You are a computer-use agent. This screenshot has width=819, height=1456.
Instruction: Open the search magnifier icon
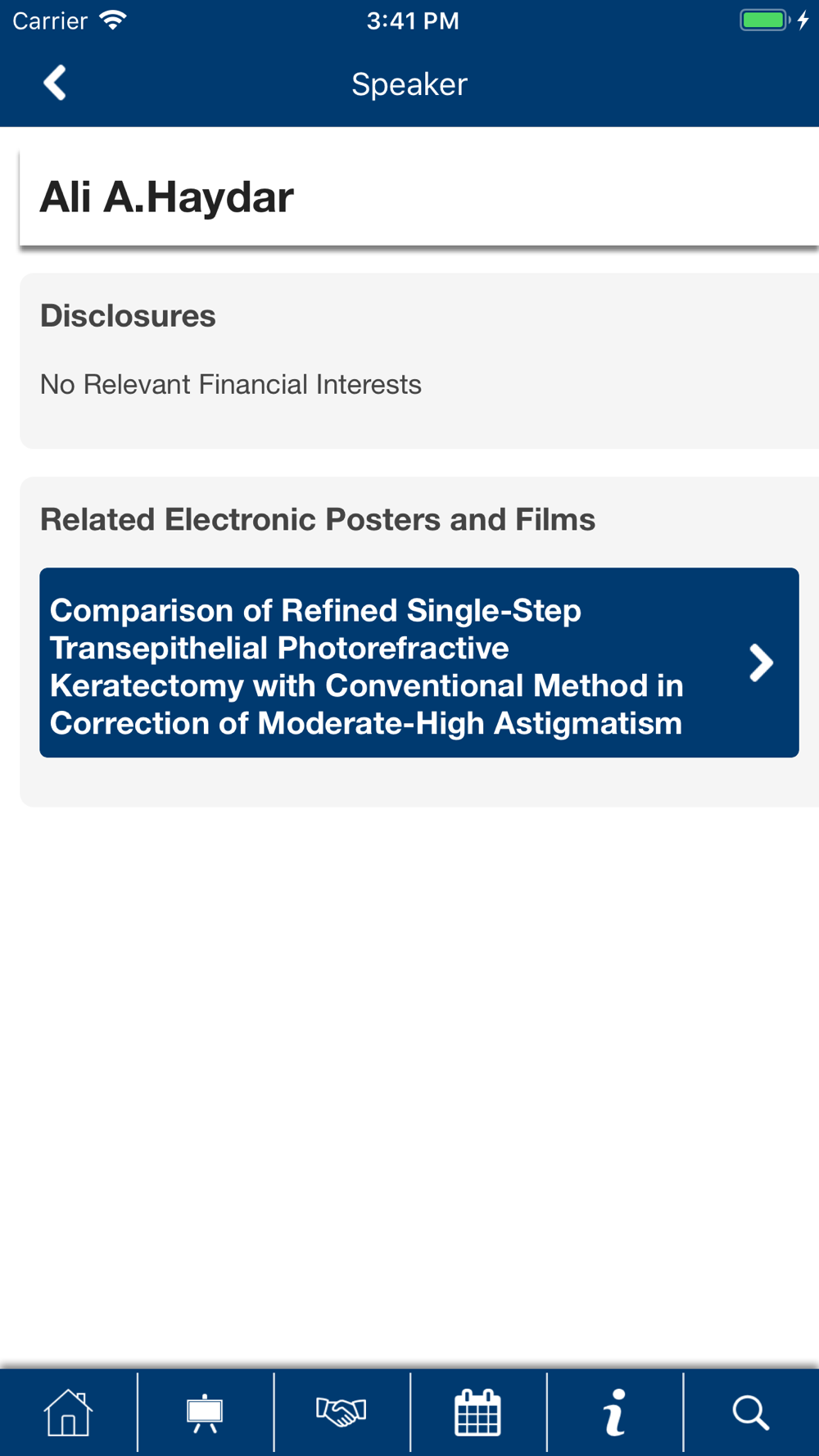[x=750, y=1413]
